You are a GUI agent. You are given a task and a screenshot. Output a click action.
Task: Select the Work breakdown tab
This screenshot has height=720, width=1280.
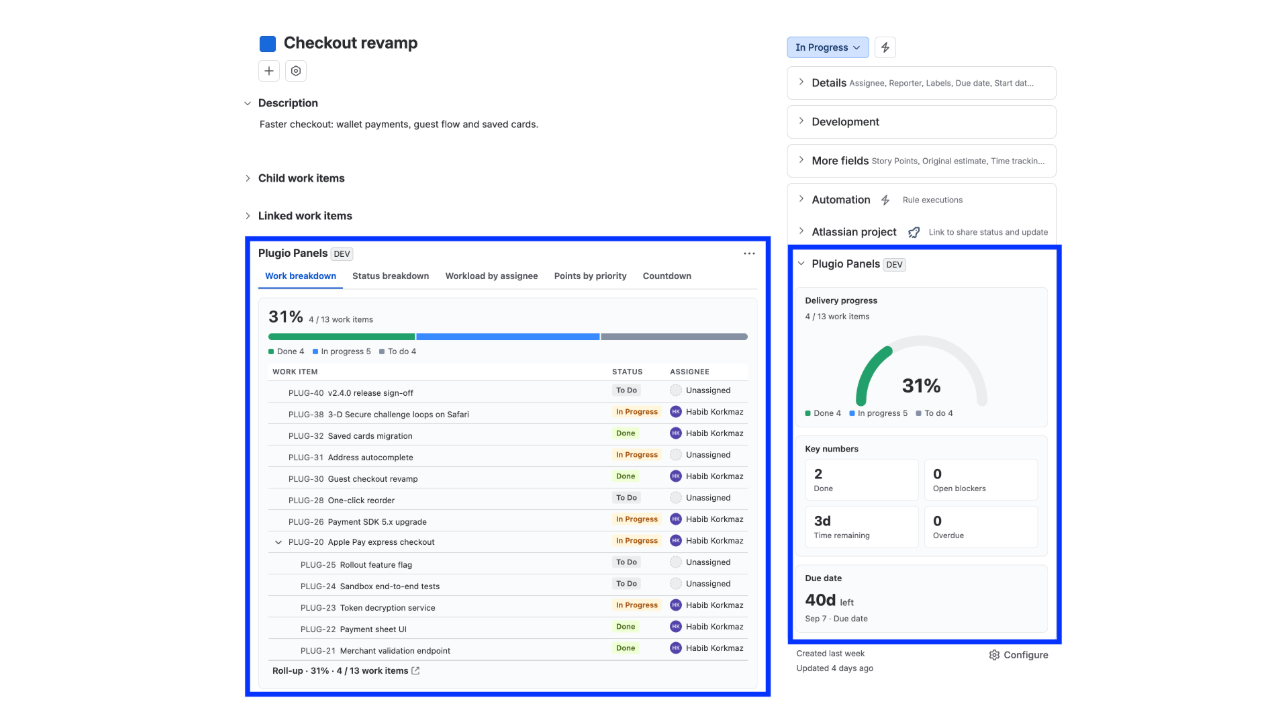point(300,276)
